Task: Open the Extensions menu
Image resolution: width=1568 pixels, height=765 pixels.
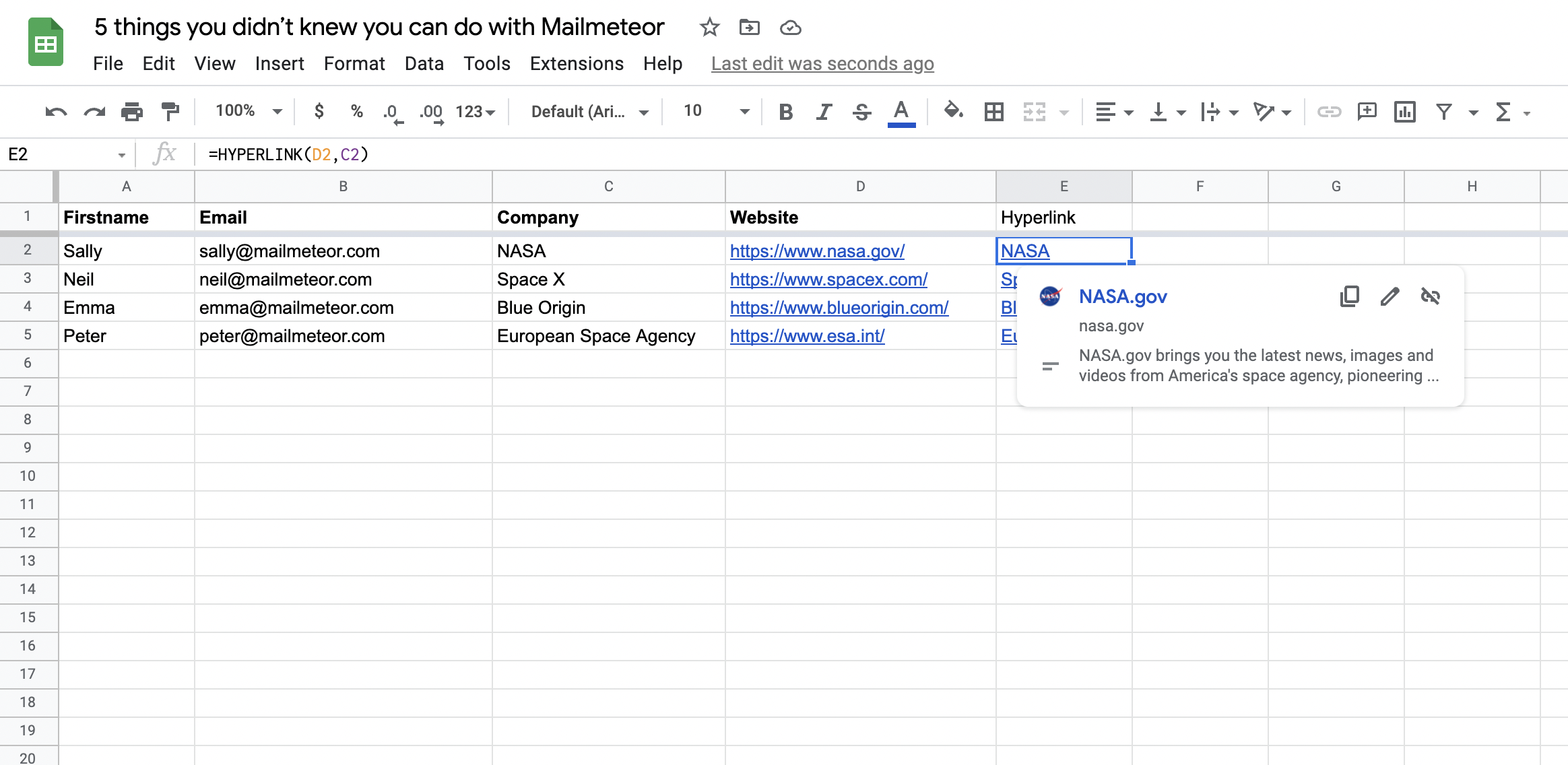Action: pyautogui.click(x=577, y=63)
